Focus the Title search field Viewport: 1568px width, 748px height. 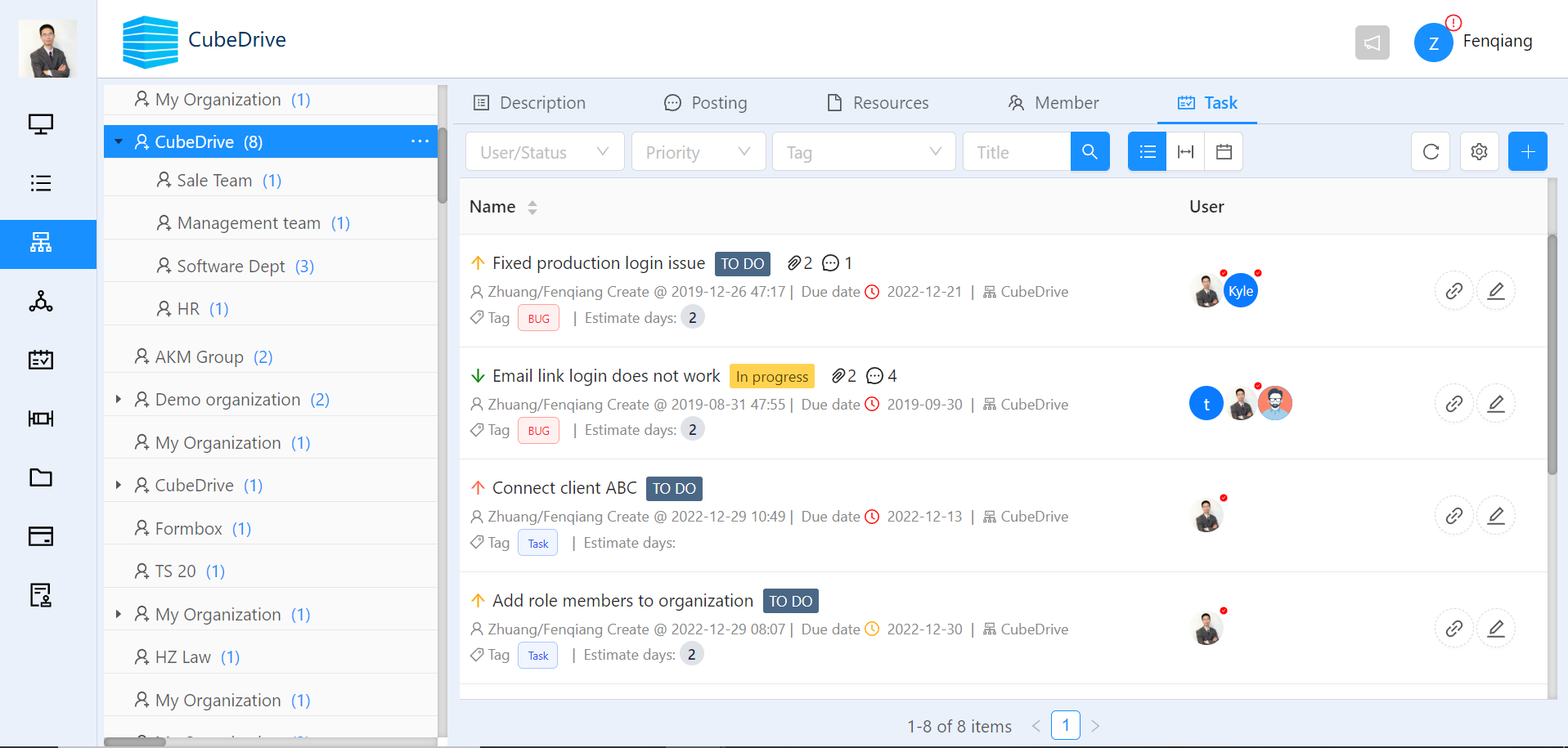[1017, 151]
